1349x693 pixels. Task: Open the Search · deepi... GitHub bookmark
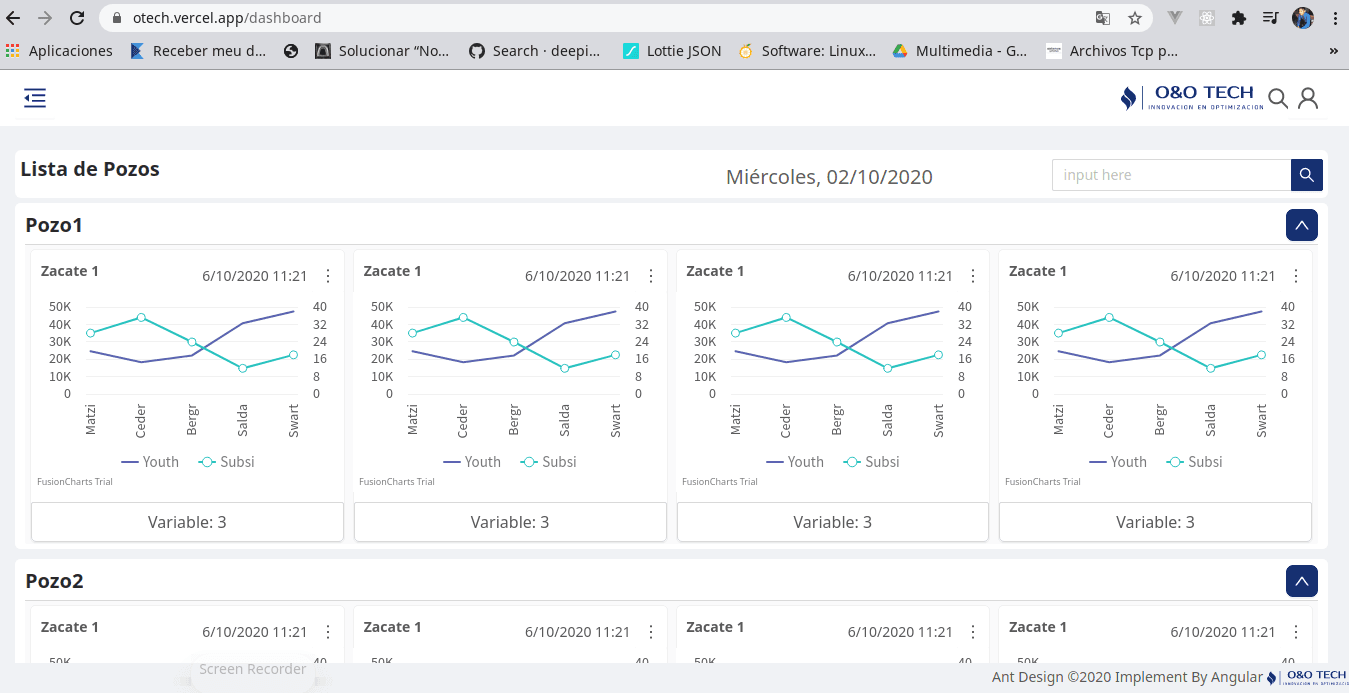point(535,51)
